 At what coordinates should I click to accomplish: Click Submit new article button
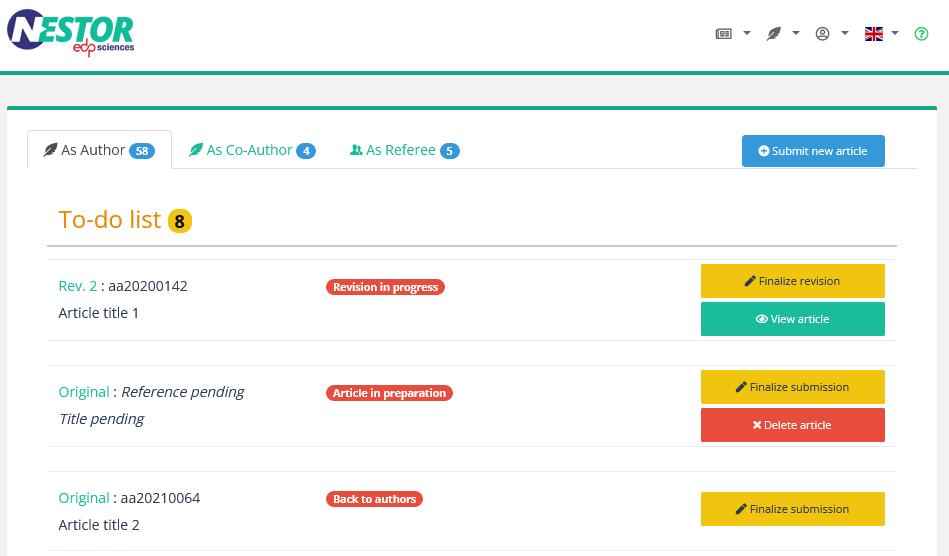pyautogui.click(x=813, y=151)
